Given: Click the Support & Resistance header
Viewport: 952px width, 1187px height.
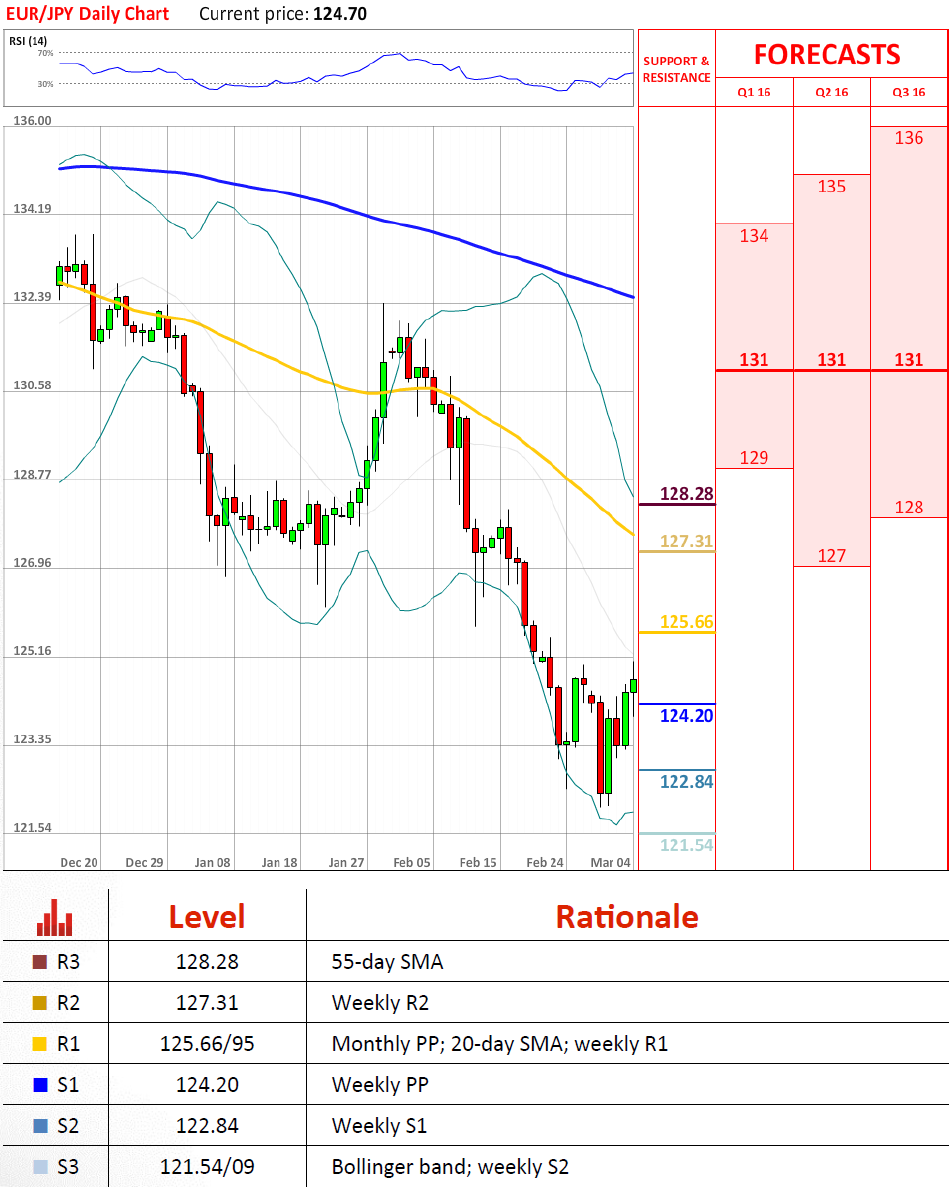Looking at the screenshot, I should [x=676, y=69].
